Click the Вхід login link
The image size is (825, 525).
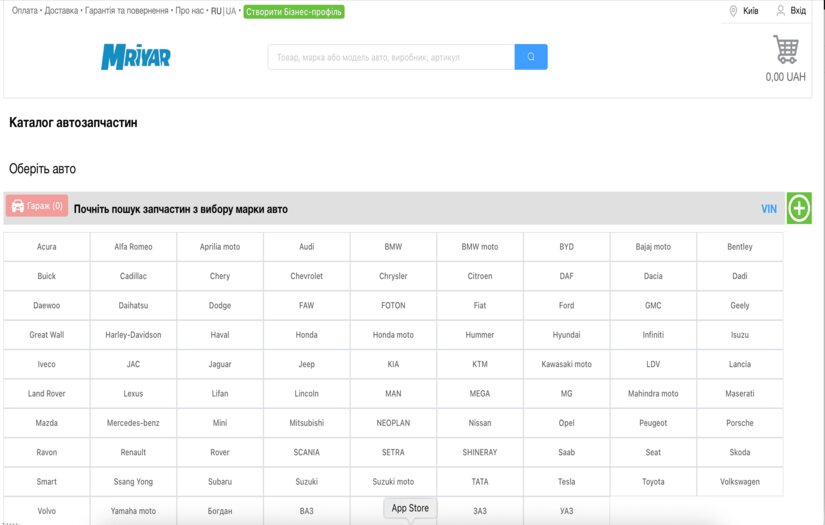click(798, 11)
